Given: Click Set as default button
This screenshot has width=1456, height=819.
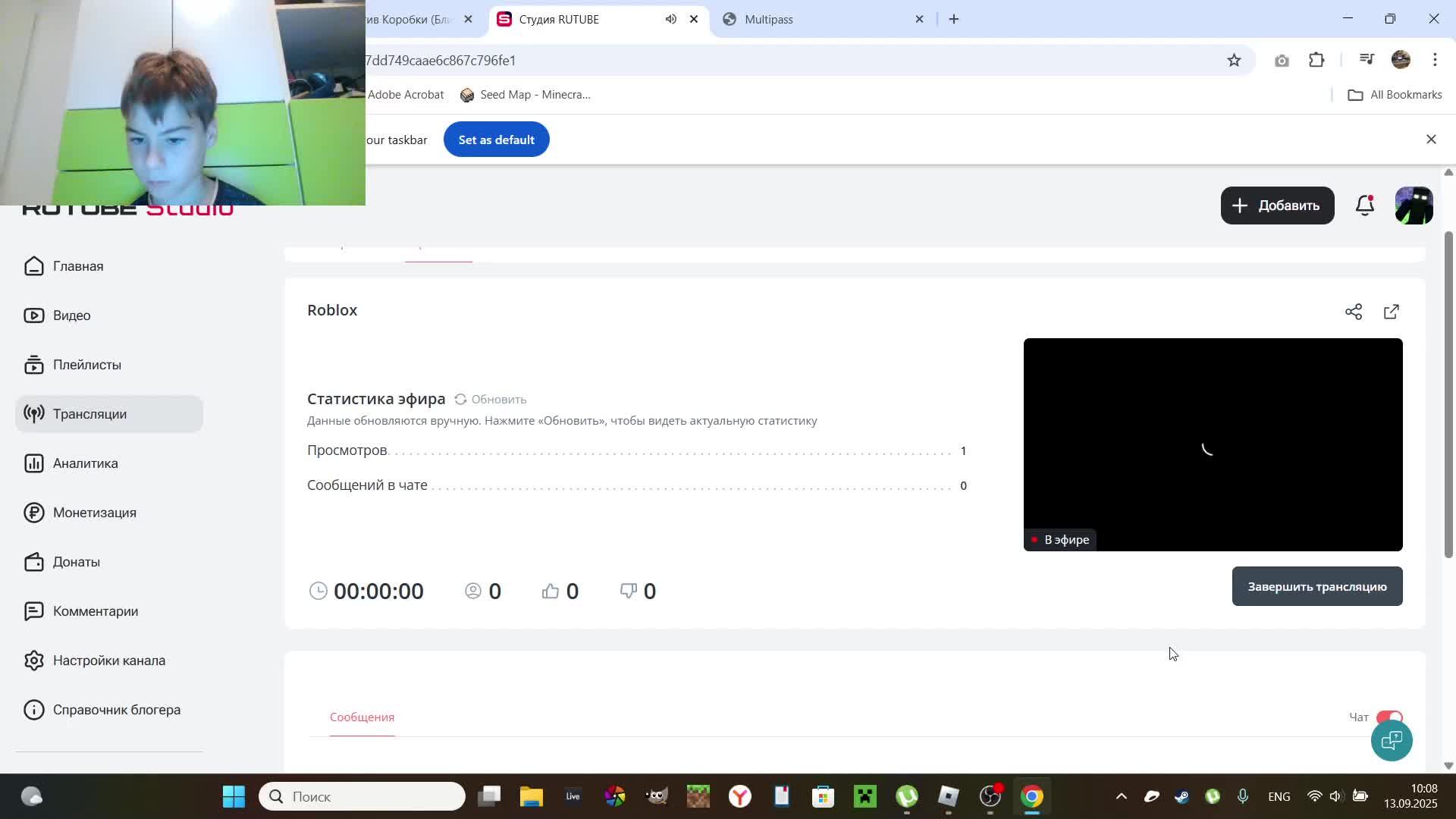Looking at the screenshot, I should click(x=496, y=140).
